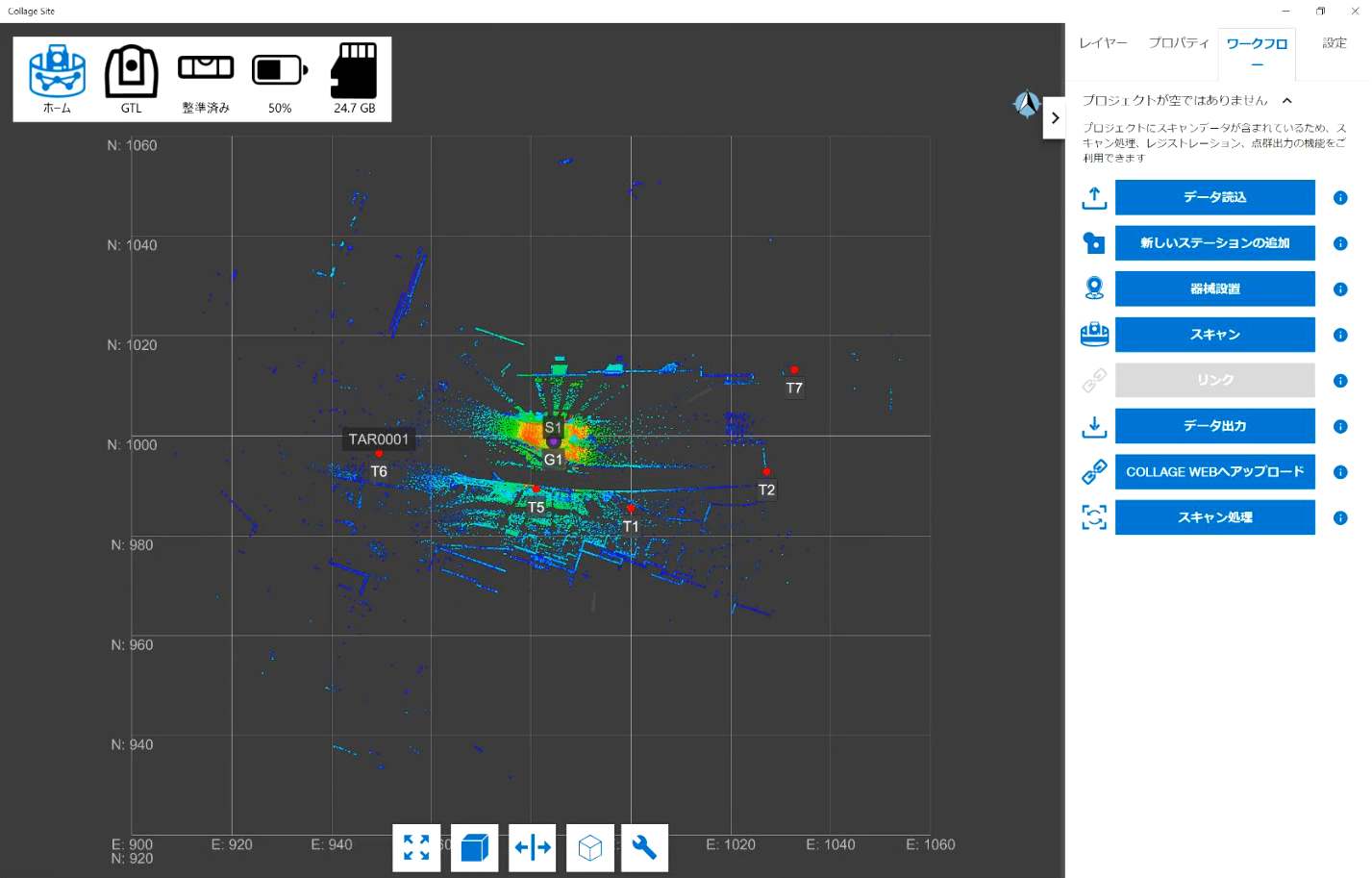Open info for 器械設置

(1340, 289)
